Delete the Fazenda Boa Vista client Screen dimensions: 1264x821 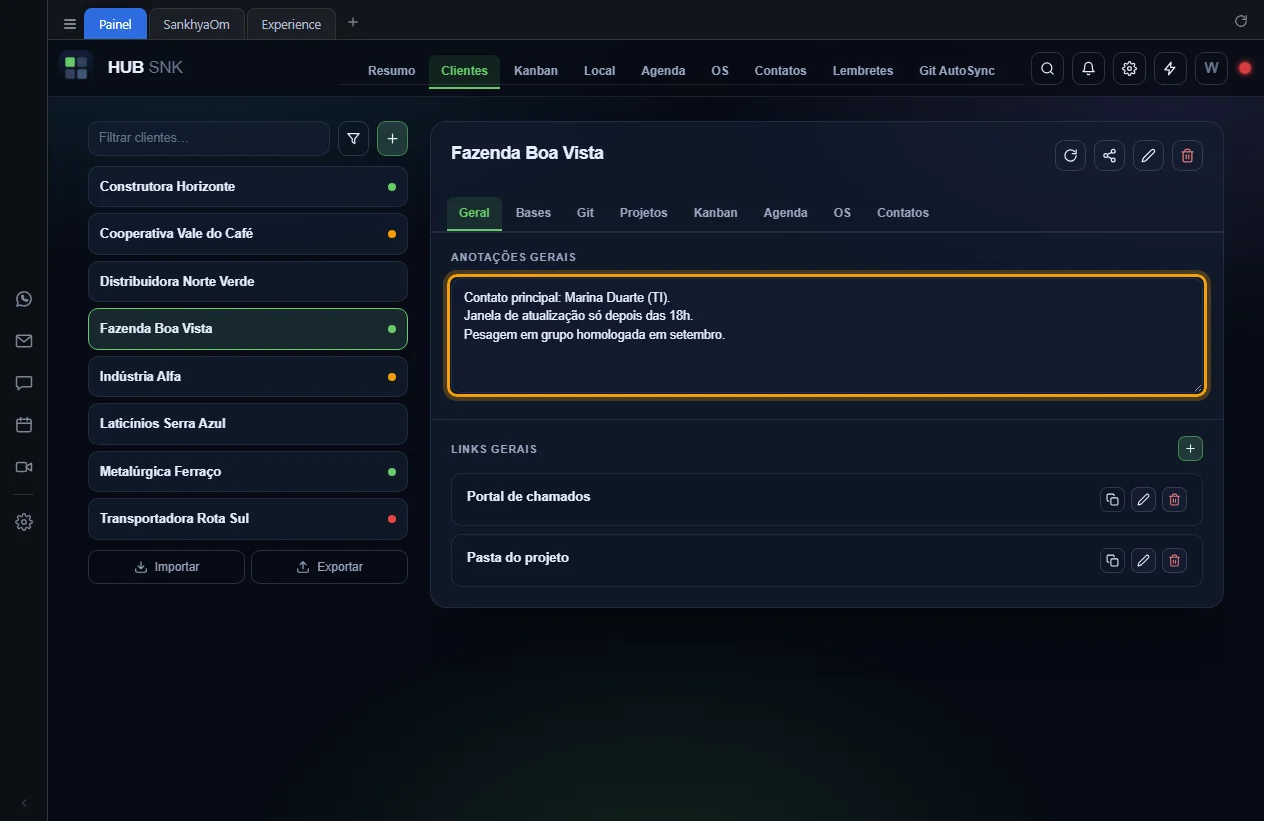(1187, 155)
